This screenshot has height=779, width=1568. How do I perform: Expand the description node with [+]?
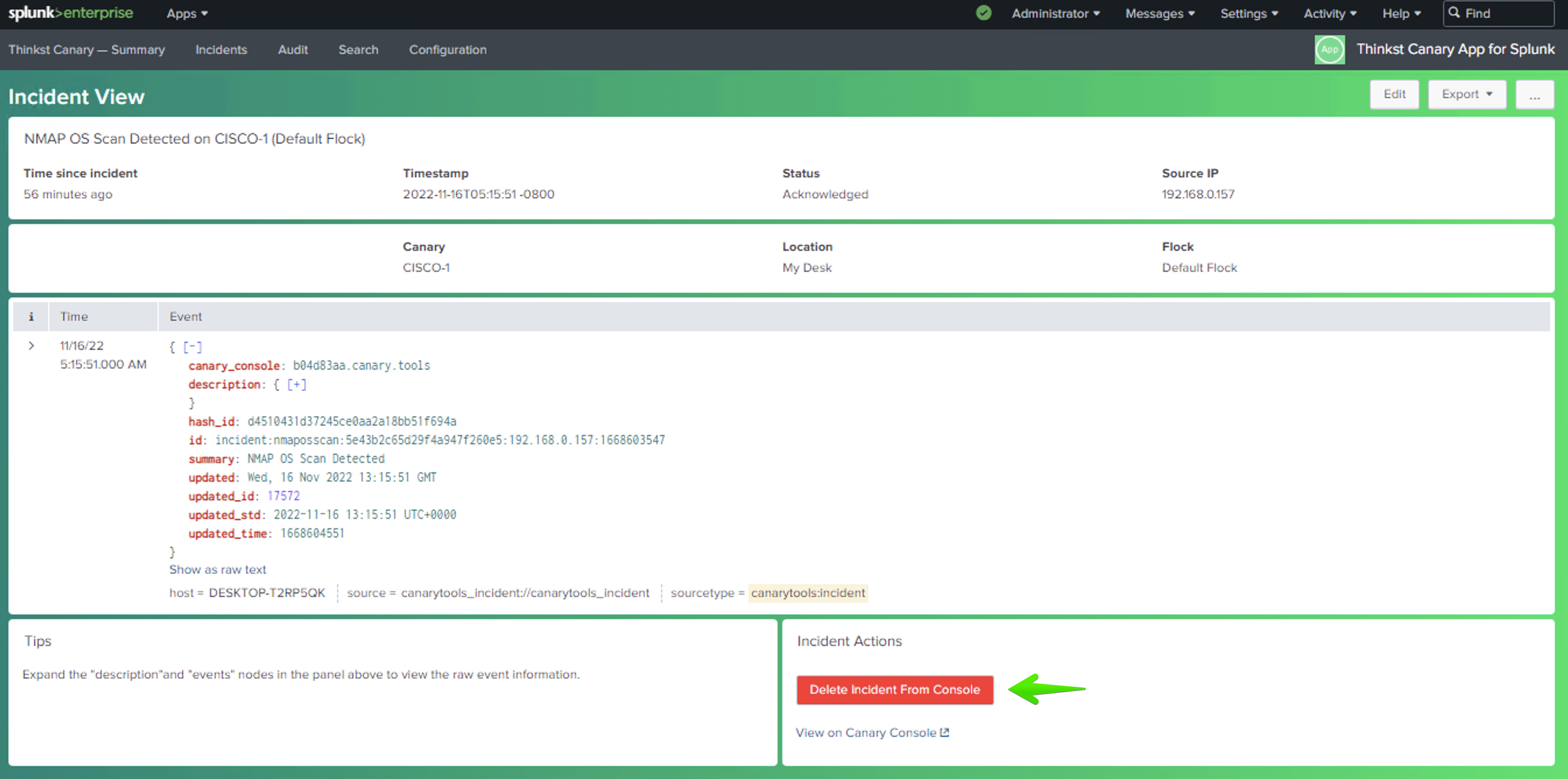(297, 384)
